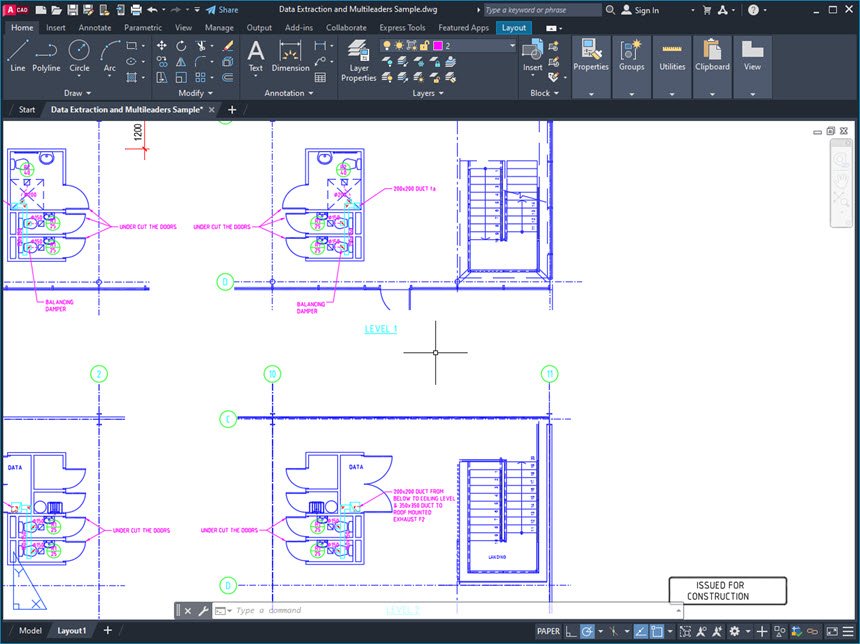This screenshot has height=644, width=860.
Task: Toggle PAPER space mode in status bar
Action: [548, 631]
